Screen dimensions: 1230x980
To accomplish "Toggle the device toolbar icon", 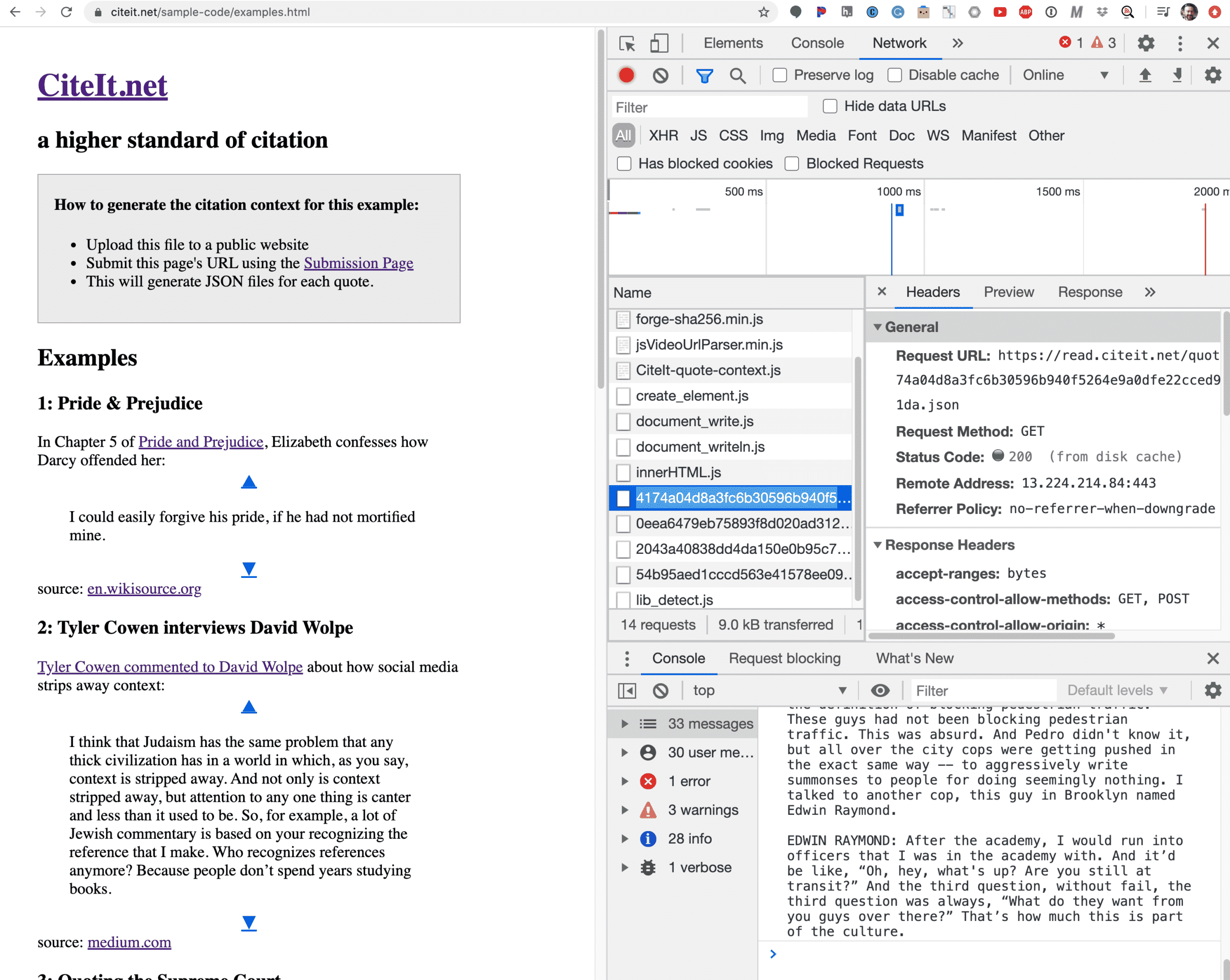I will [x=659, y=43].
